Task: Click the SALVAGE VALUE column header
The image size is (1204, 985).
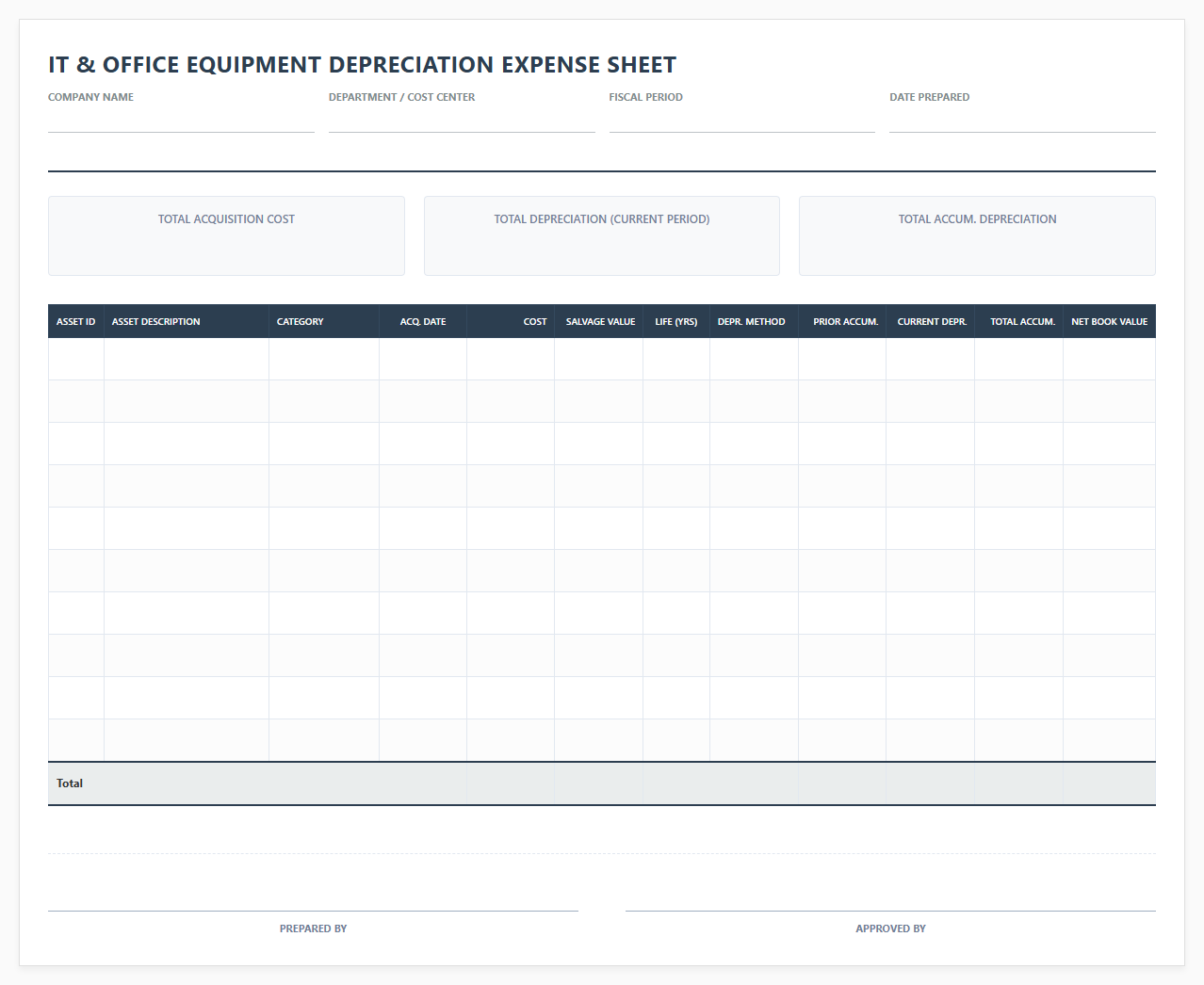Action: 599,321
